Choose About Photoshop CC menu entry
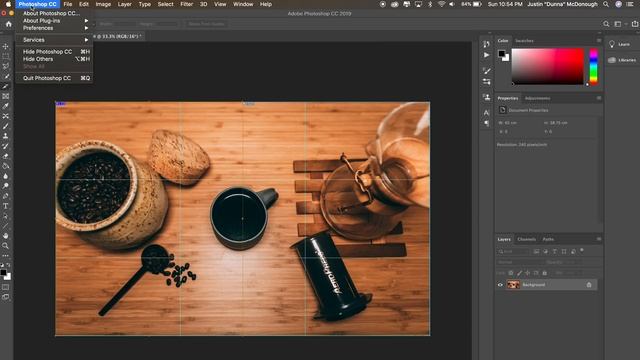Screen dimensions: 640x360 pos(54,13)
